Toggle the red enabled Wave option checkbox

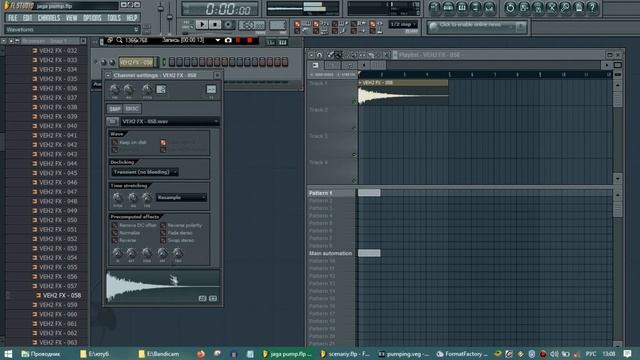pyautogui.click(x=163, y=142)
